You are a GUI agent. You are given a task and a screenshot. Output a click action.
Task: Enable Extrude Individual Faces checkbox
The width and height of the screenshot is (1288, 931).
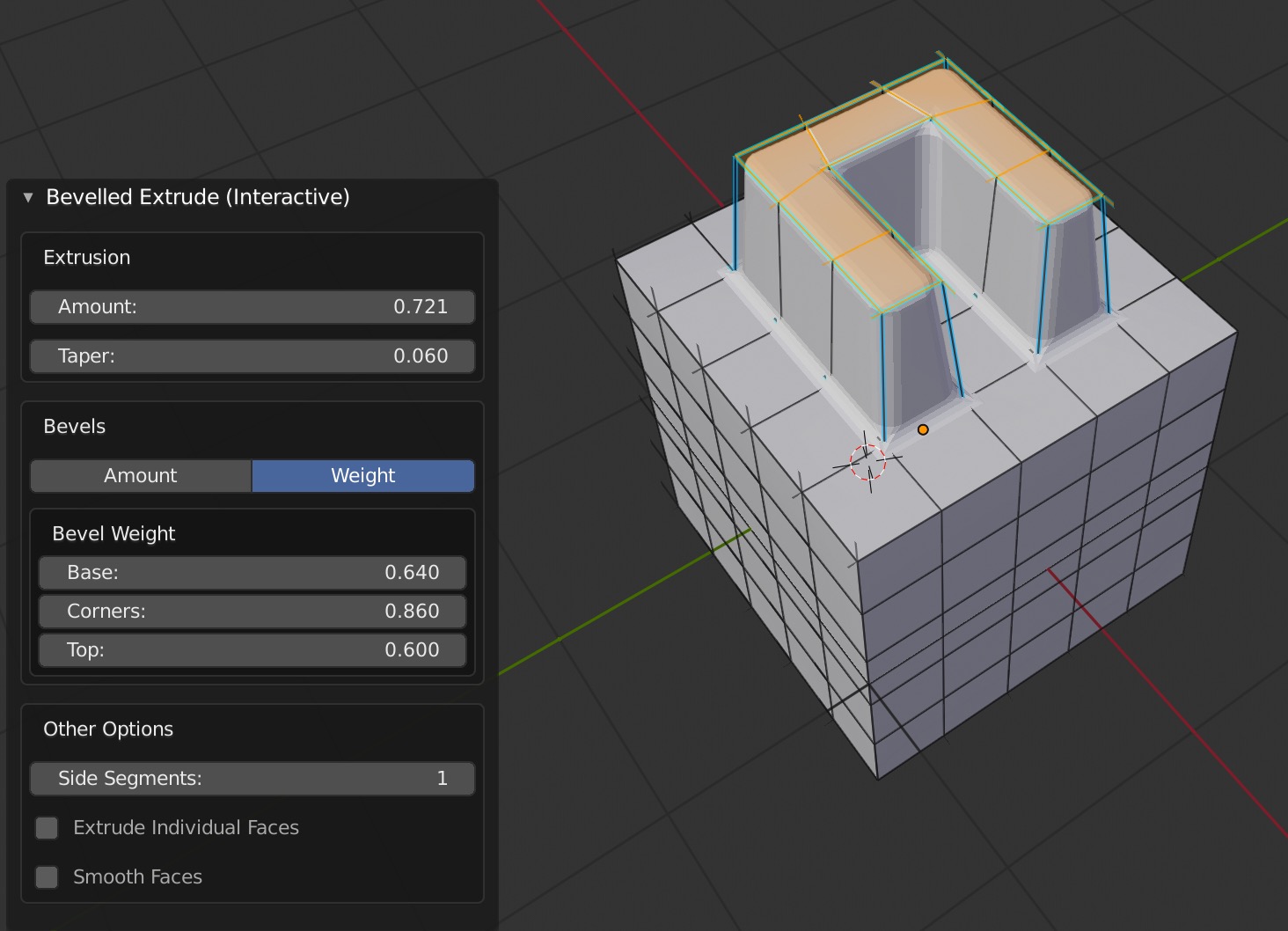[47, 827]
